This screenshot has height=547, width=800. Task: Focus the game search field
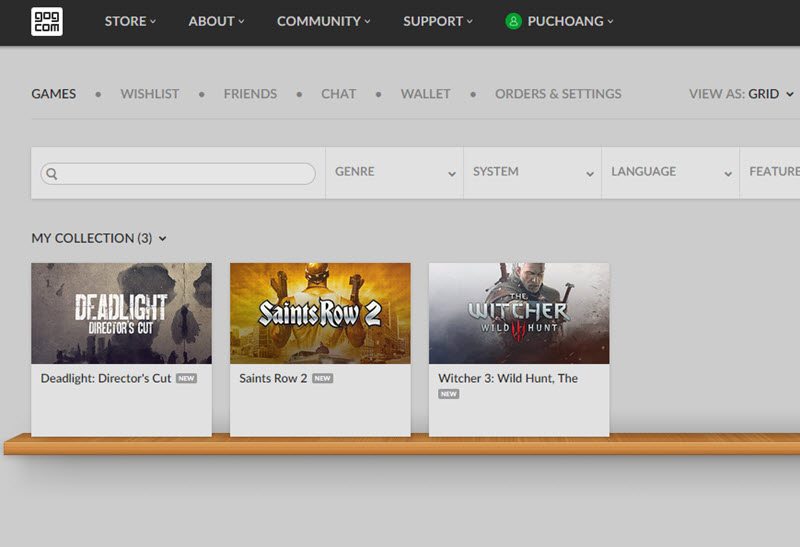tap(178, 174)
